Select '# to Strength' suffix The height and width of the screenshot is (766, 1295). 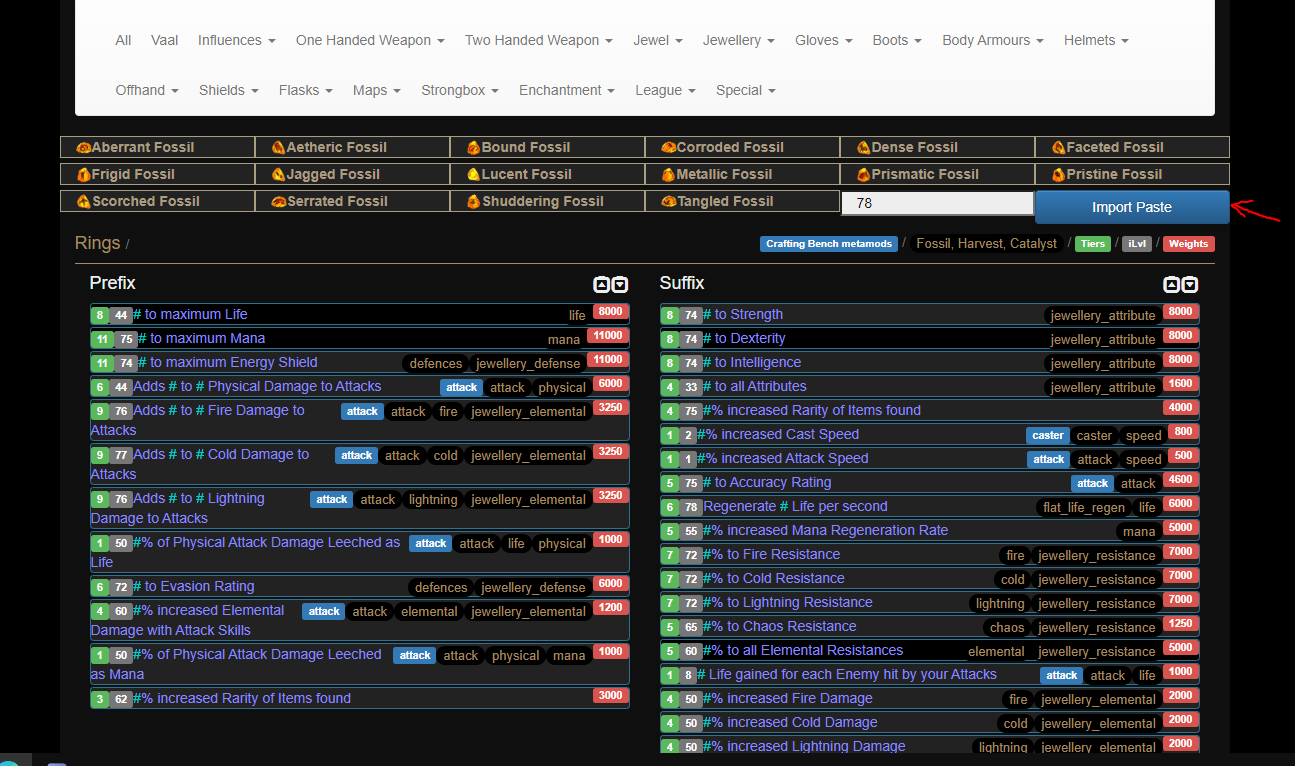tap(930, 315)
